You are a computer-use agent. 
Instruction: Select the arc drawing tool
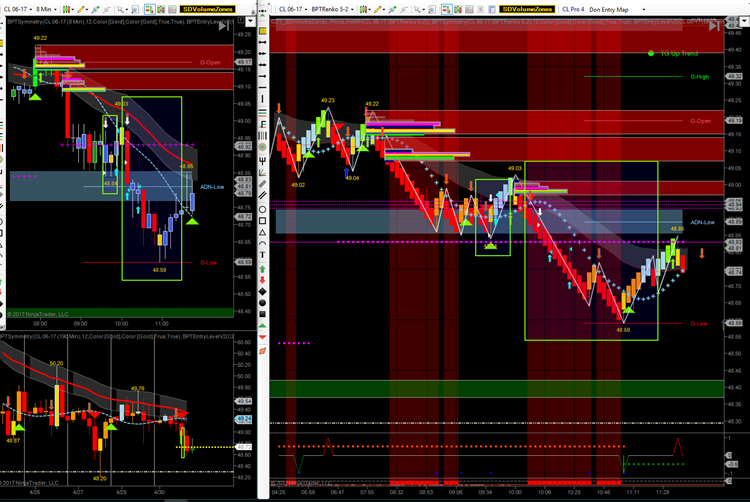[263, 243]
